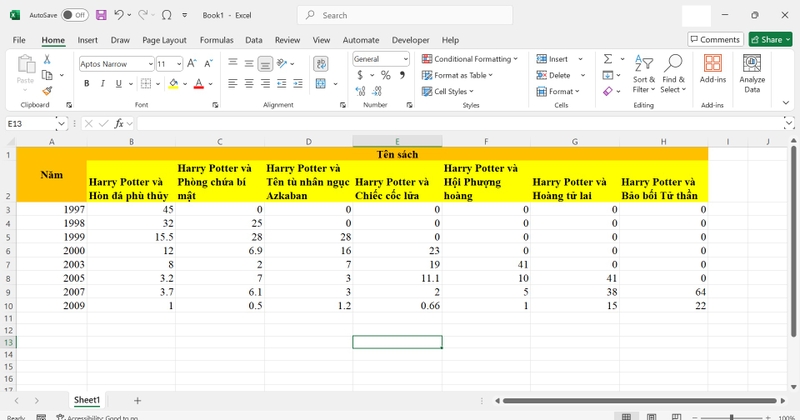Apply Accounting dollar format
The height and width of the screenshot is (420, 800).
pos(360,76)
